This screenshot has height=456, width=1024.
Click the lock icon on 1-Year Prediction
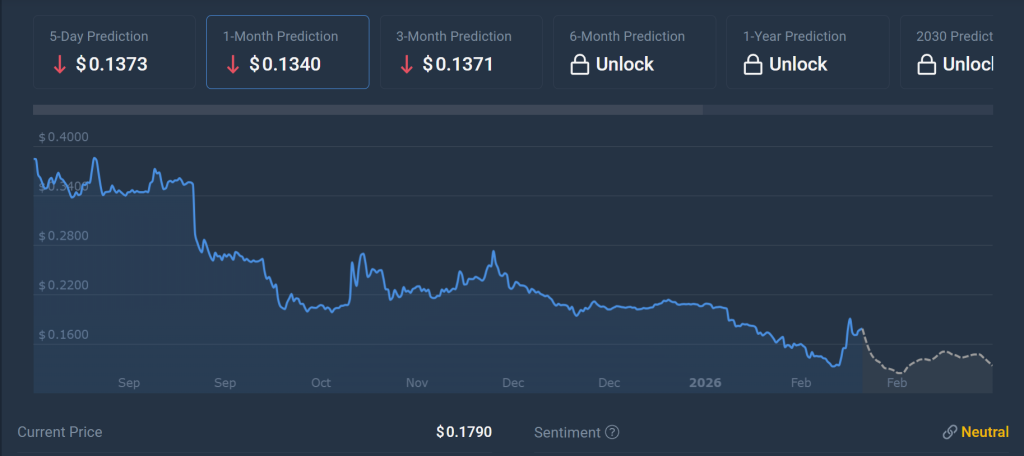752,65
